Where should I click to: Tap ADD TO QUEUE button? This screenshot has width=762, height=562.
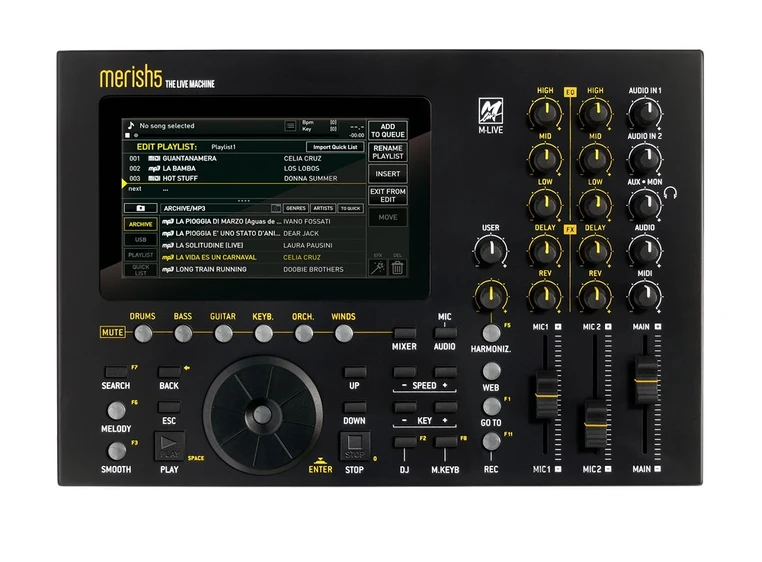click(387, 130)
